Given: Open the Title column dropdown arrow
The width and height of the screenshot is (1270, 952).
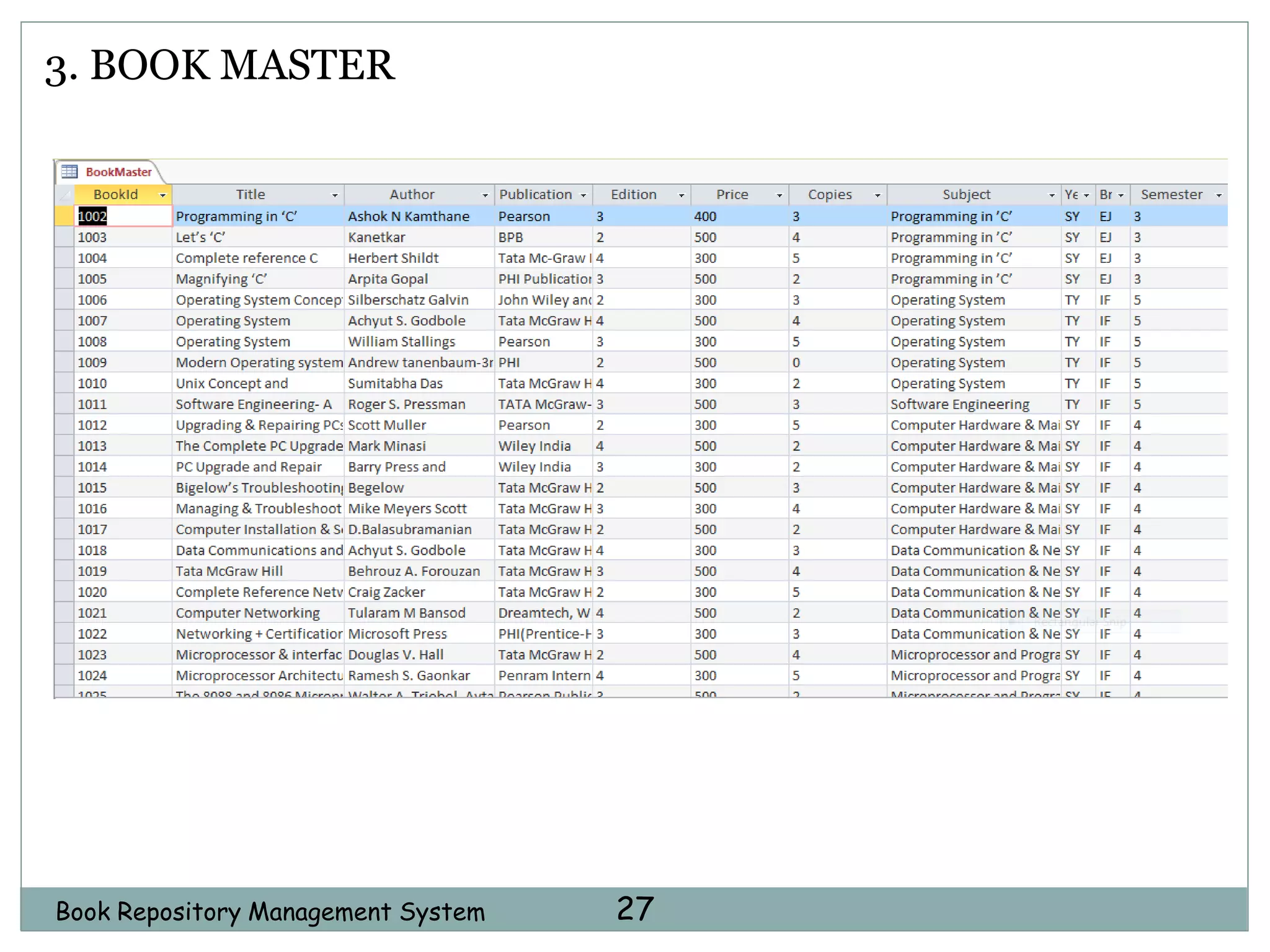Looking at the screenshot, I should point(335,195).
